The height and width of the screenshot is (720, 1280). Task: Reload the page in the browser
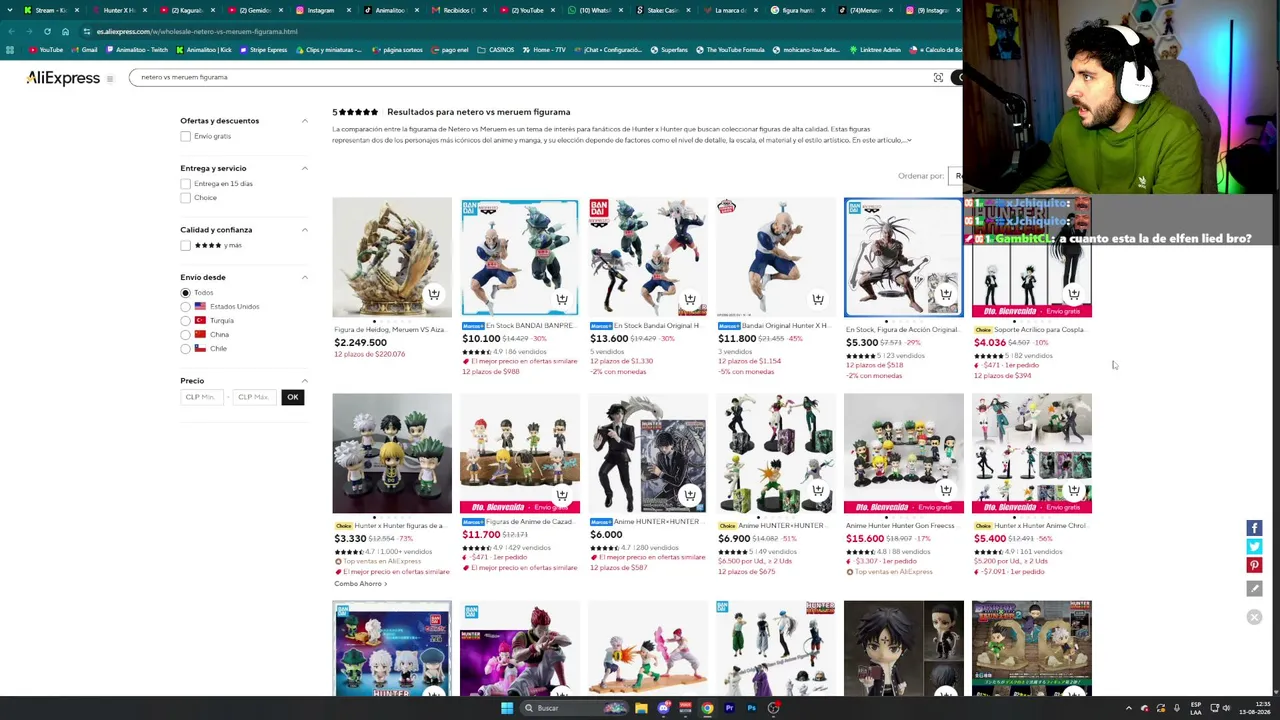[47, 31]
